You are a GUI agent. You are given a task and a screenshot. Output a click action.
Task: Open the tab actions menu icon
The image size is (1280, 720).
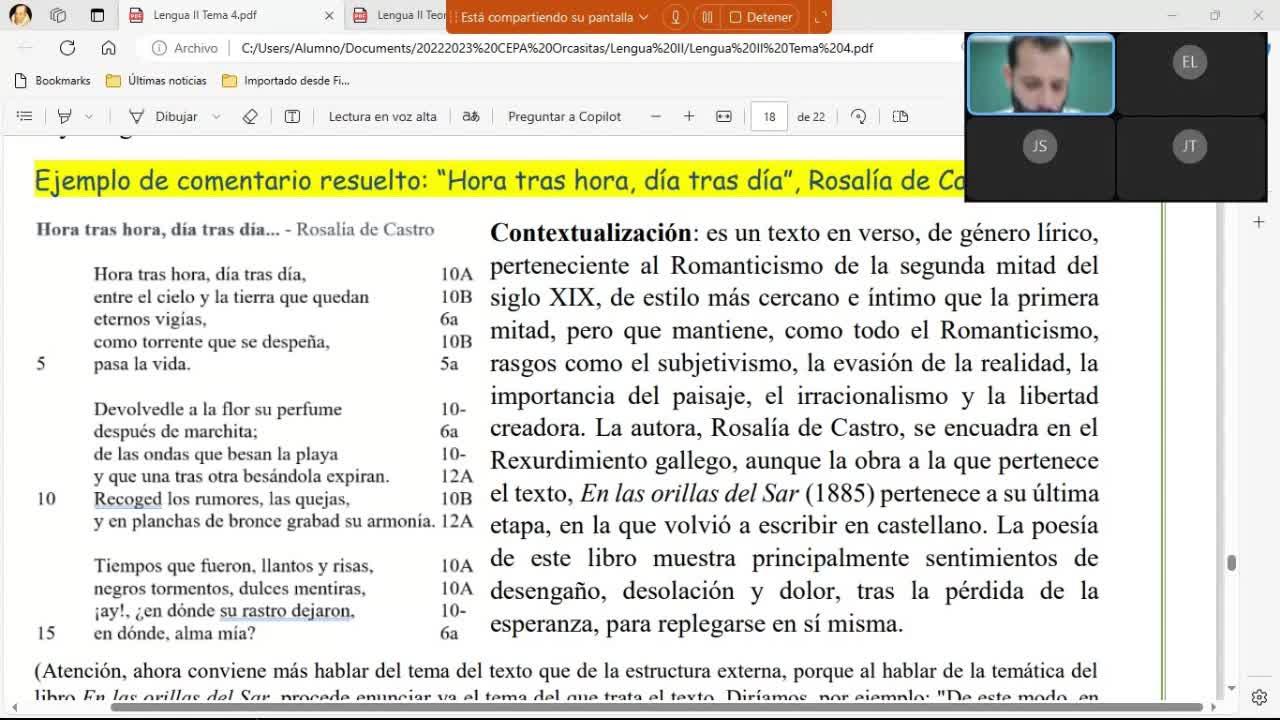(97, 15)
